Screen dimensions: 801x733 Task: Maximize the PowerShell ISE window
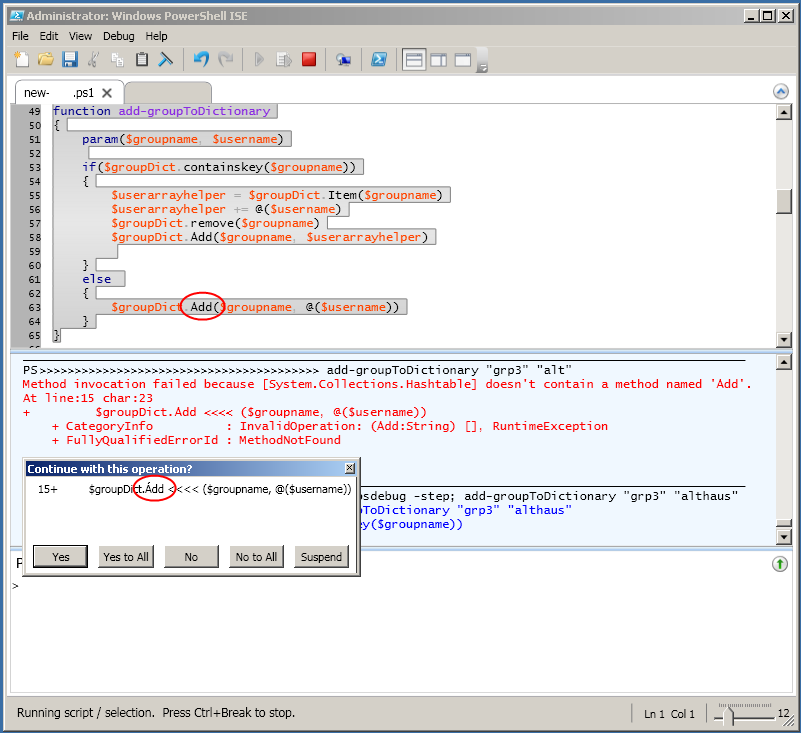tap(767, 16)
